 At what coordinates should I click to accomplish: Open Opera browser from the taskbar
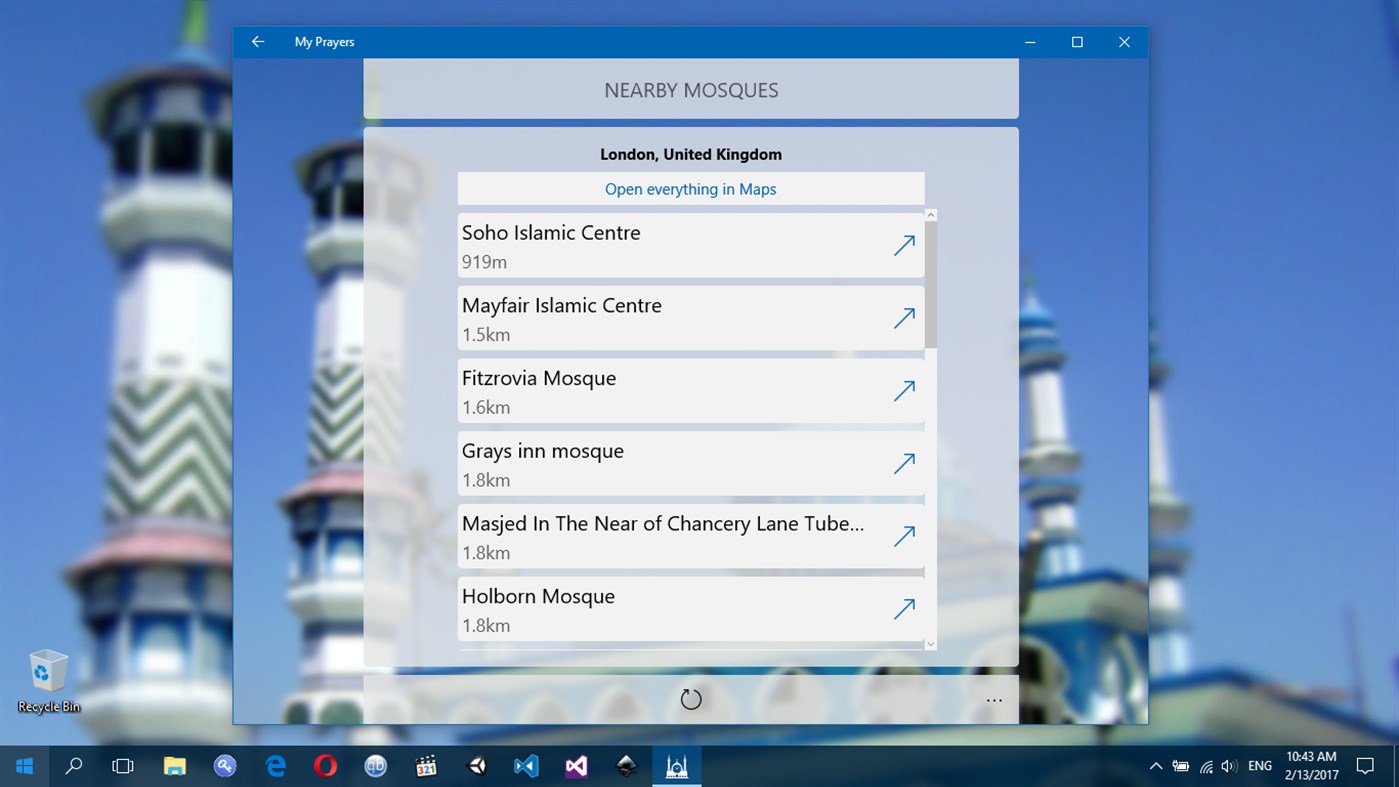[325, 766]
